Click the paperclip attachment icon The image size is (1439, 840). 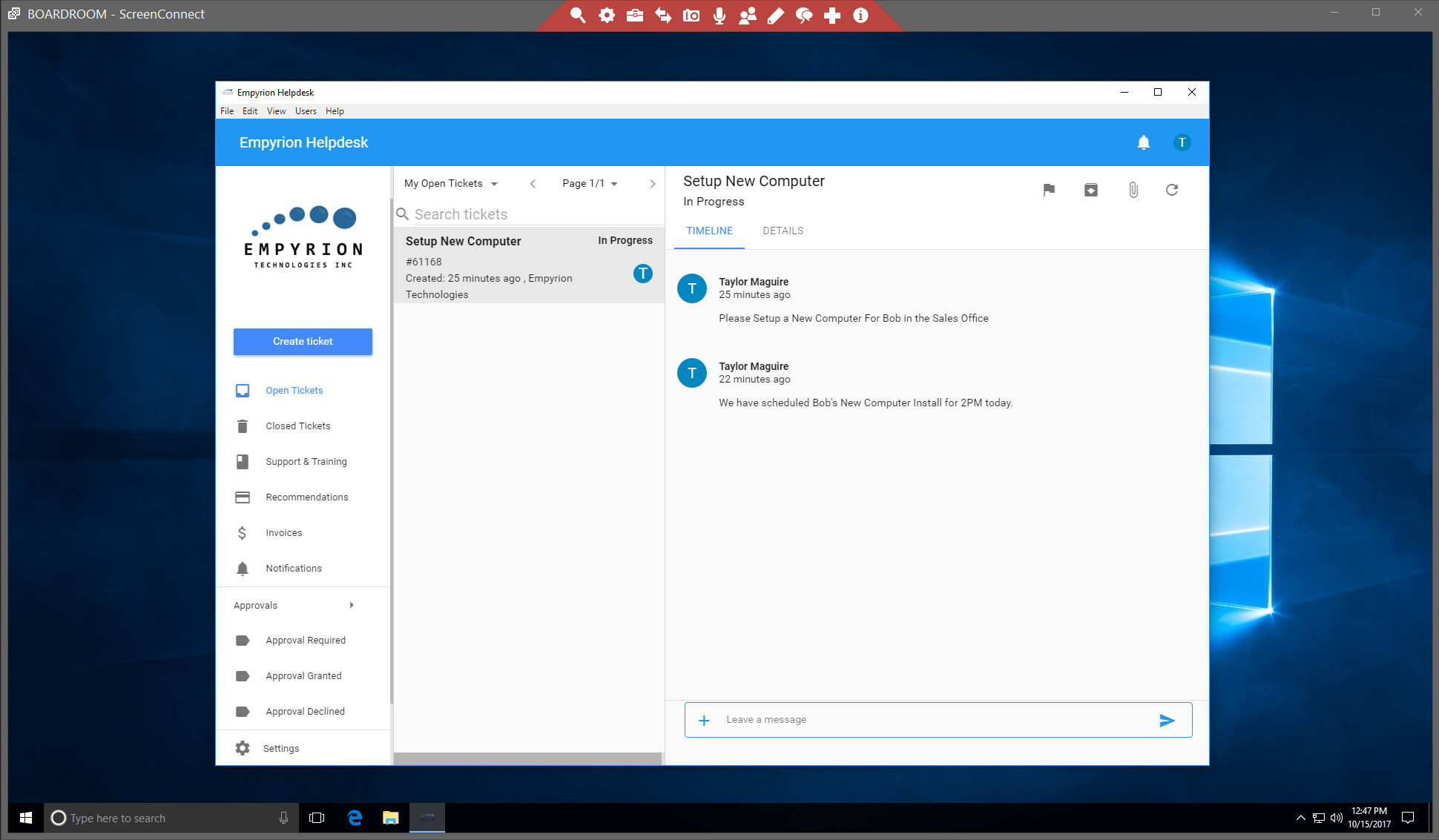click(1133, 190)
